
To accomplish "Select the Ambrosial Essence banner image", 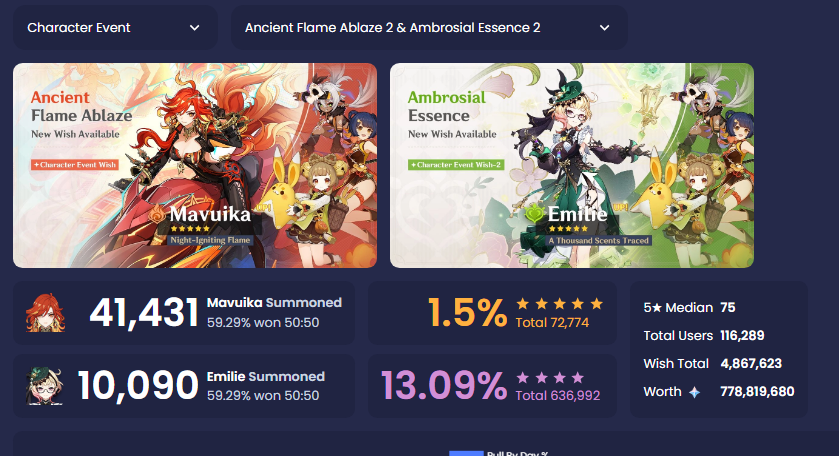I will pyautogui.click(x=571, y=165).
